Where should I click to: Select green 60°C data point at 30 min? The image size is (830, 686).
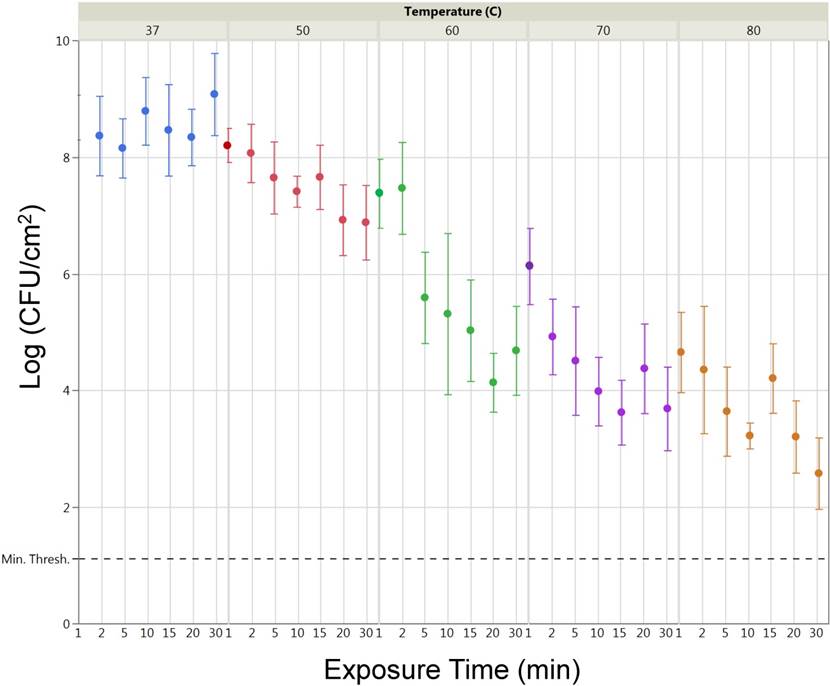coord(516,350)
